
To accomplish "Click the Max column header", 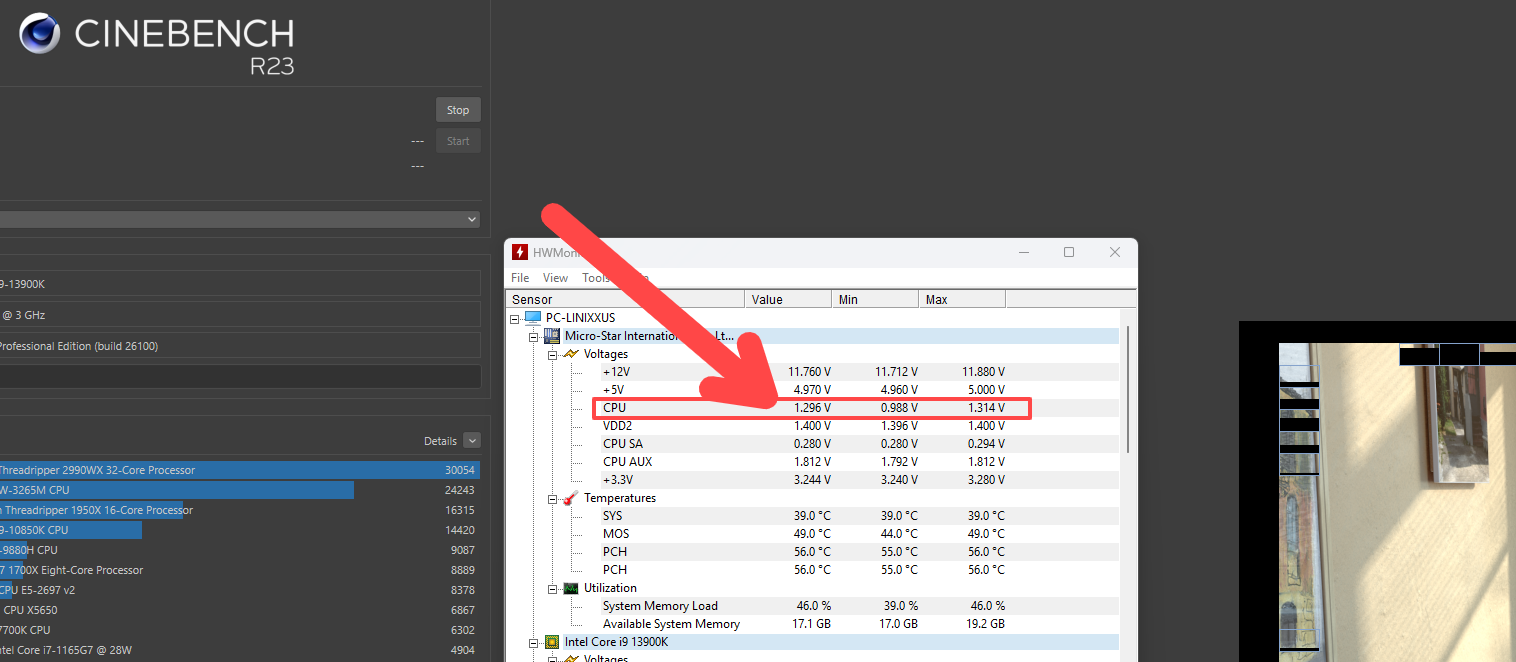I will point(962,299).
